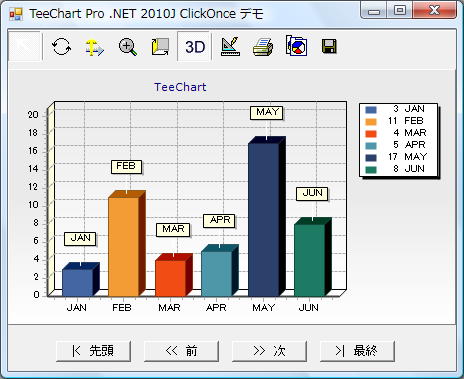
Task: Select the zoom magnifier tool
Action: tap(128, 47)
